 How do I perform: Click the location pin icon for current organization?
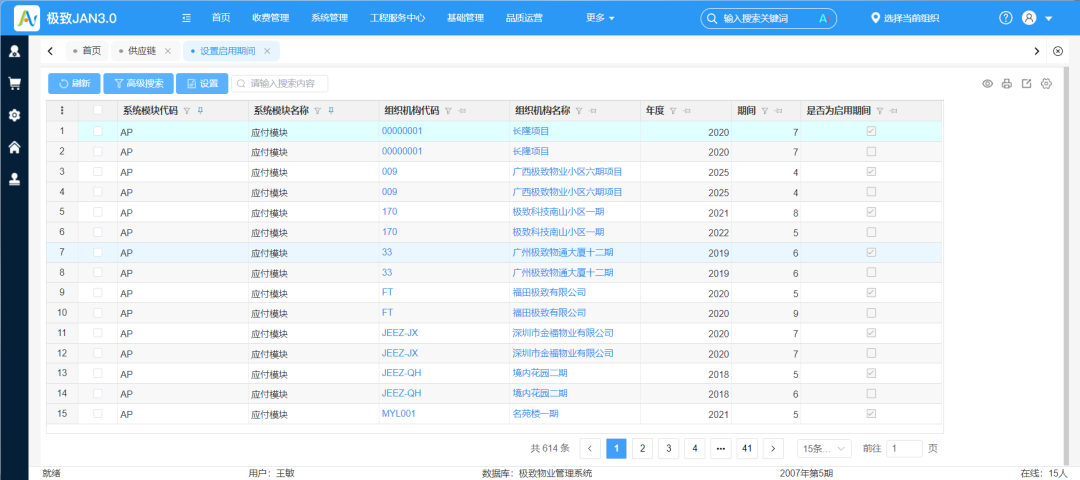click(875, 18)
